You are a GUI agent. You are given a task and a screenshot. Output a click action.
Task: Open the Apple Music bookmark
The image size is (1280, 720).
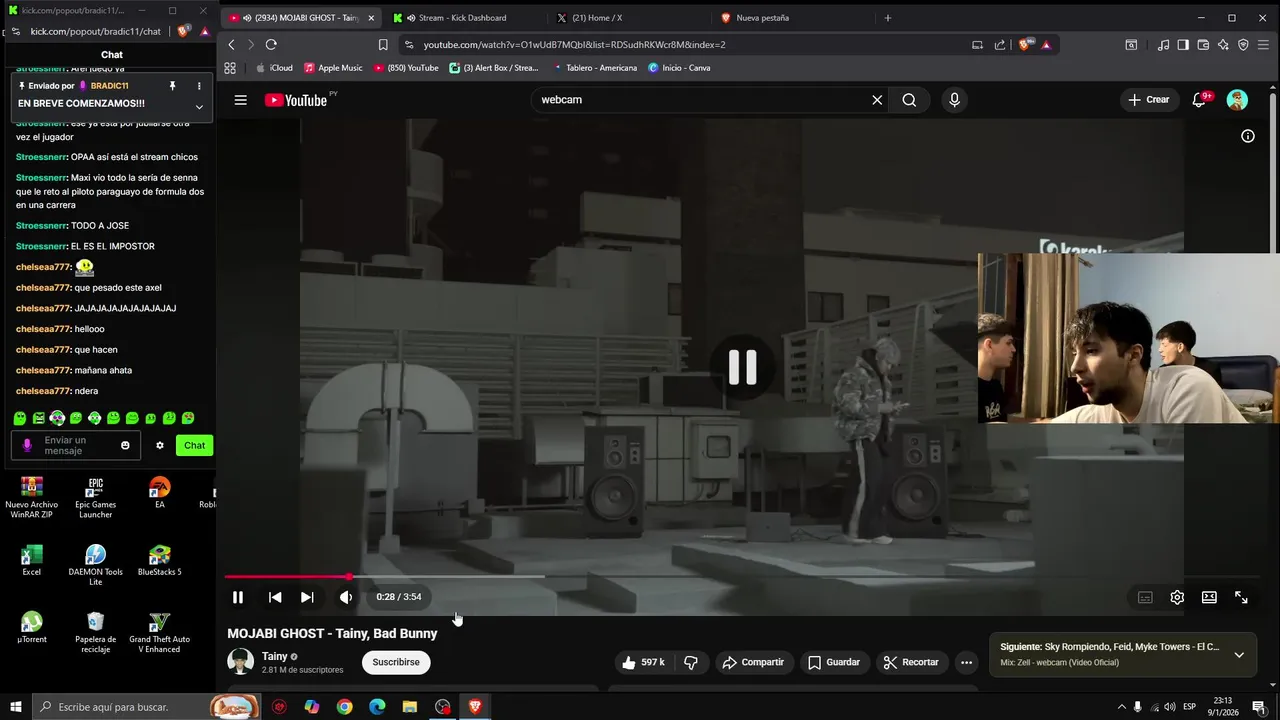coord(333,68)
